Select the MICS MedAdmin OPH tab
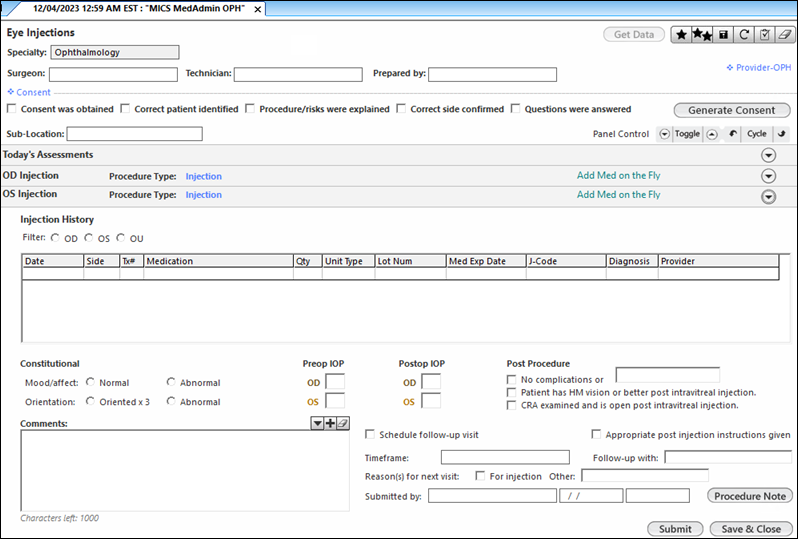 [138, 9]
